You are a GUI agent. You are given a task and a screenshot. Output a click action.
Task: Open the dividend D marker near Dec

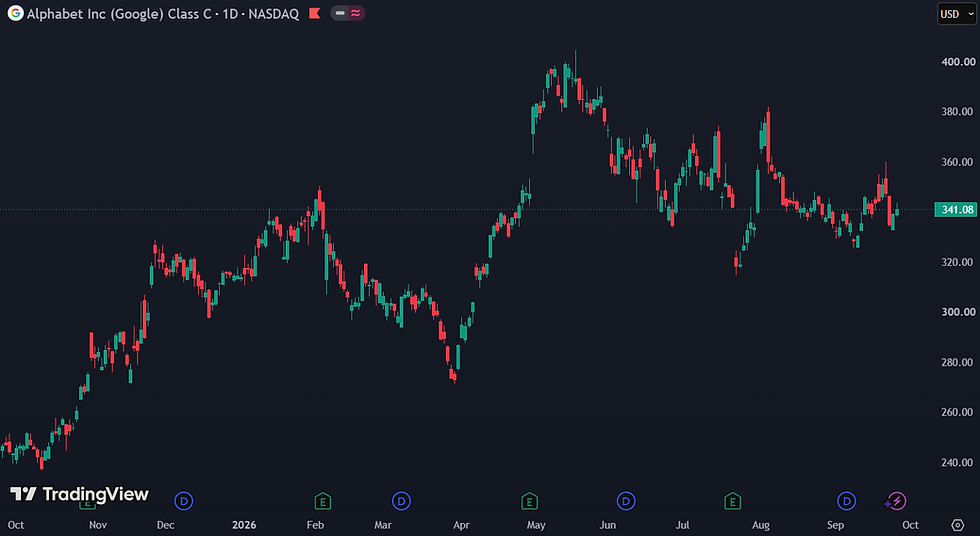click(x=183, y=500)
